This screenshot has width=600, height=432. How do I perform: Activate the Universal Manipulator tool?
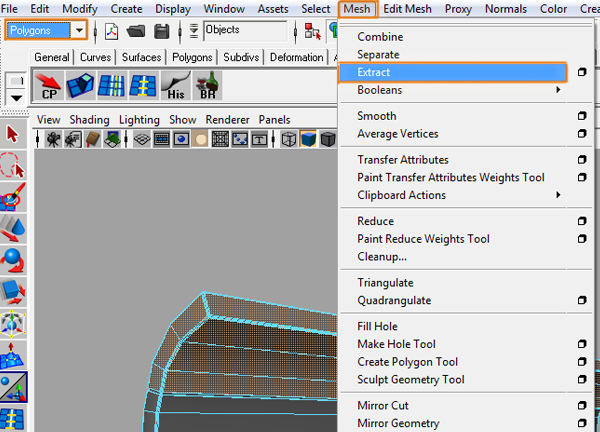13,324
